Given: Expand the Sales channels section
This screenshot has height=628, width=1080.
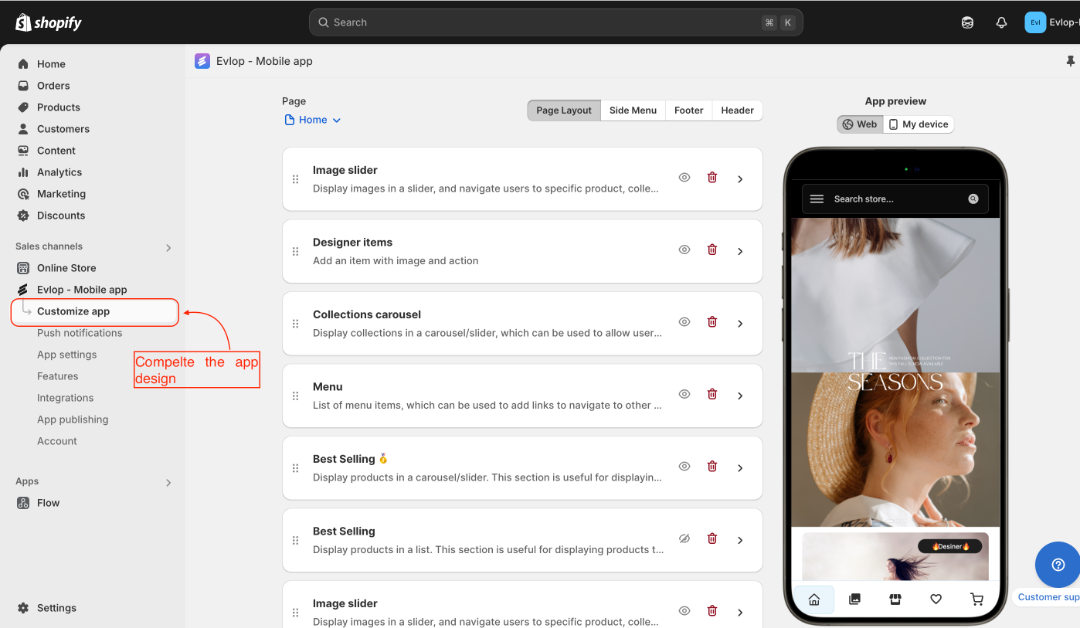Looking at the screenshot, I should 168,246.
